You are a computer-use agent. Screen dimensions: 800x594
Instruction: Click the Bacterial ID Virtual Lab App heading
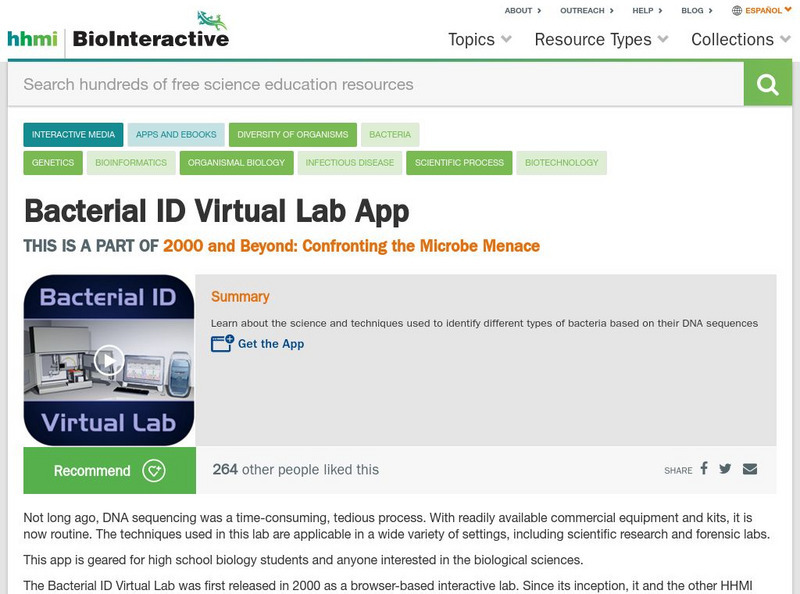(216, 212)
